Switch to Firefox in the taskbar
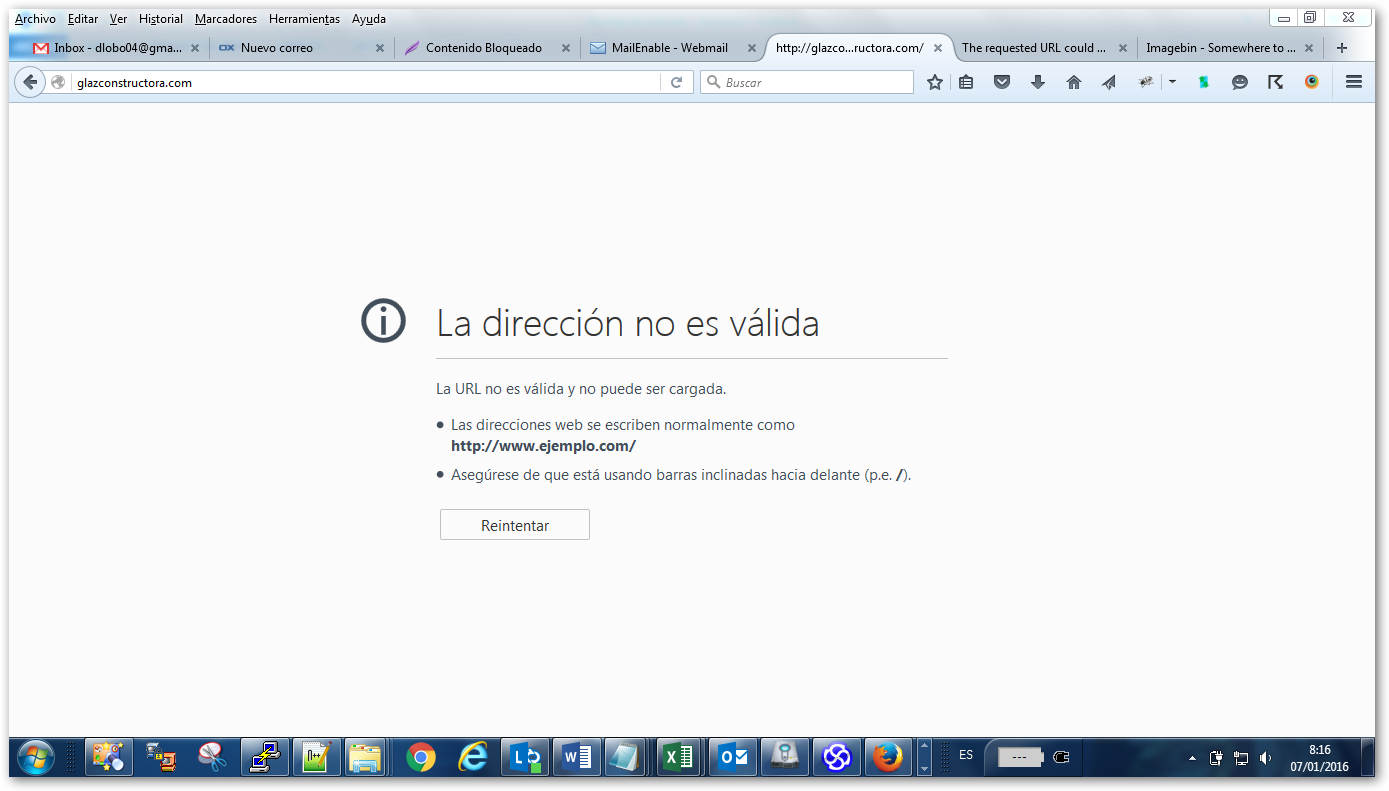This screenshot has width=1389, height=791. 887,758
